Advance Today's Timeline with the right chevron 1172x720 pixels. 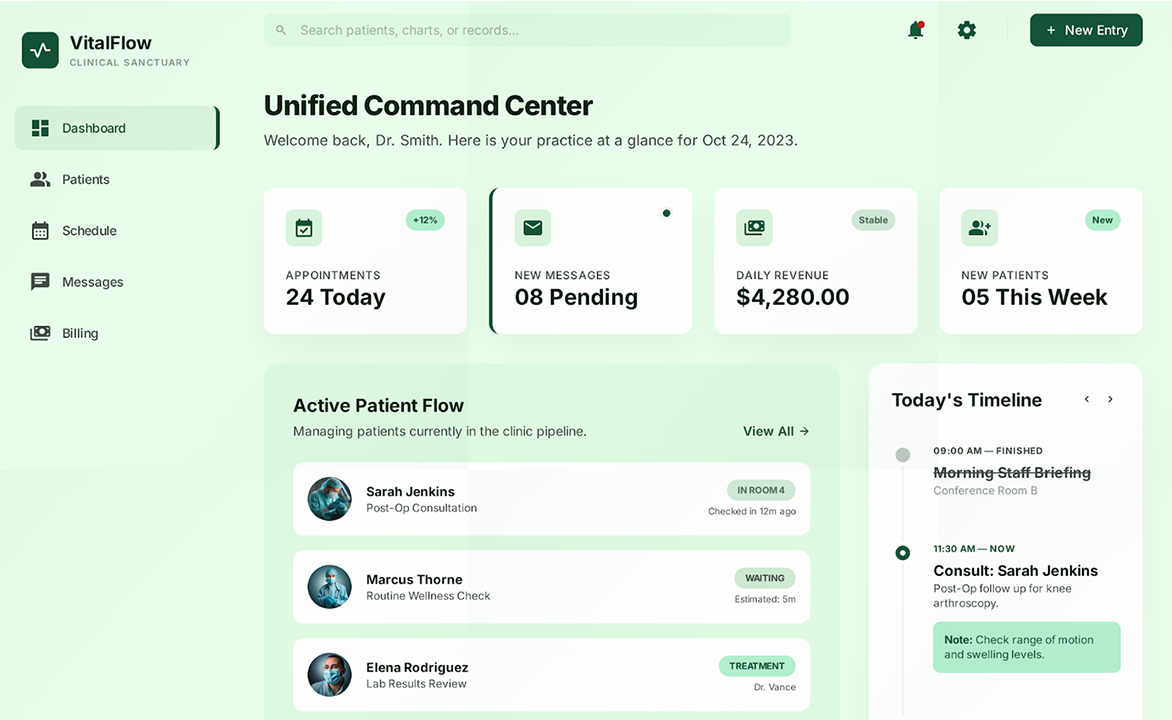pyautogui.click(x=1110, y=399)
